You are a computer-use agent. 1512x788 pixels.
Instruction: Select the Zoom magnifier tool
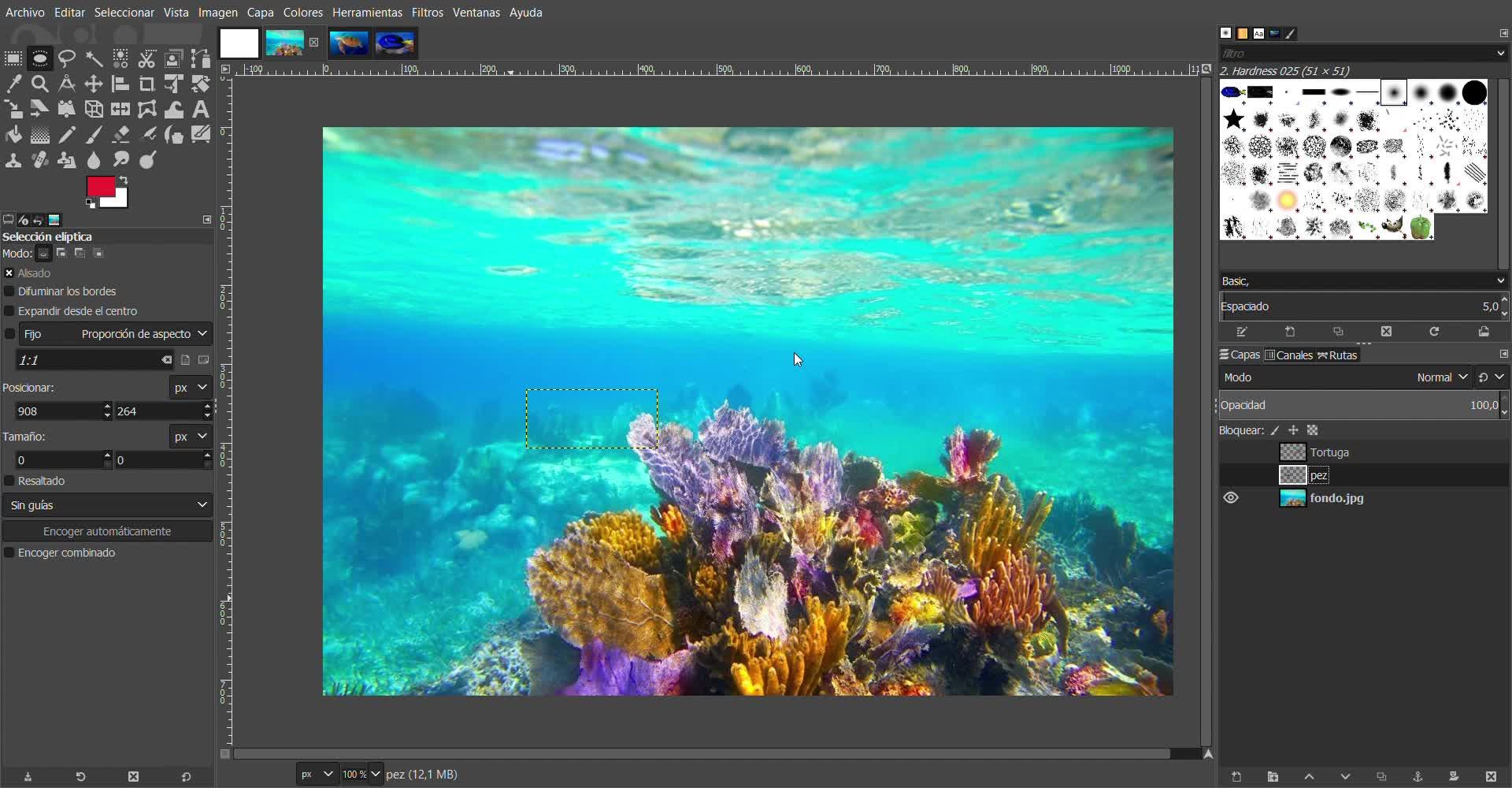click(x=40, y=84)
